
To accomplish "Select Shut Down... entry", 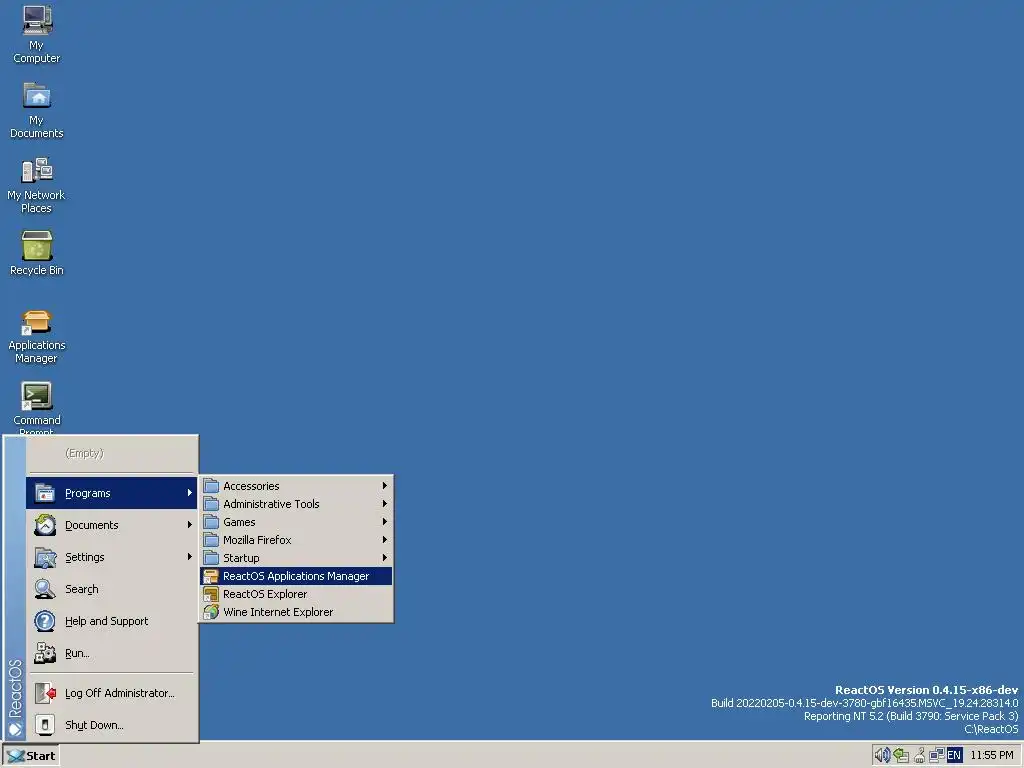I will coord(112,725).
